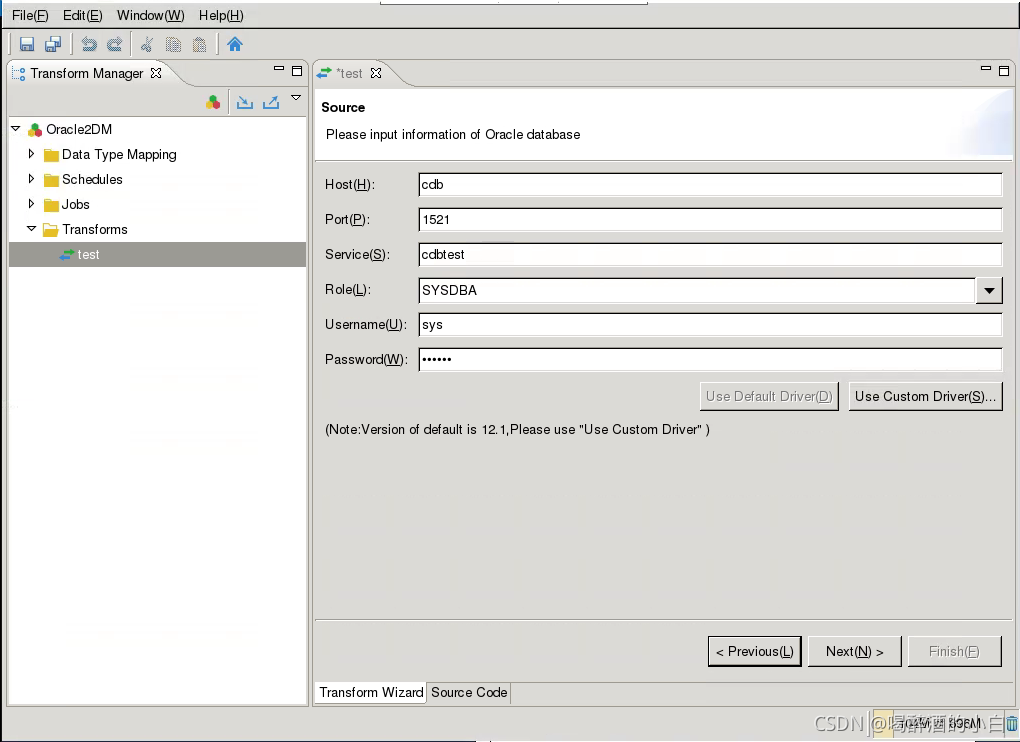Screen dimensions: 1020x742
Task: Click the Redo toolbar icon
Action: [114, 44]
